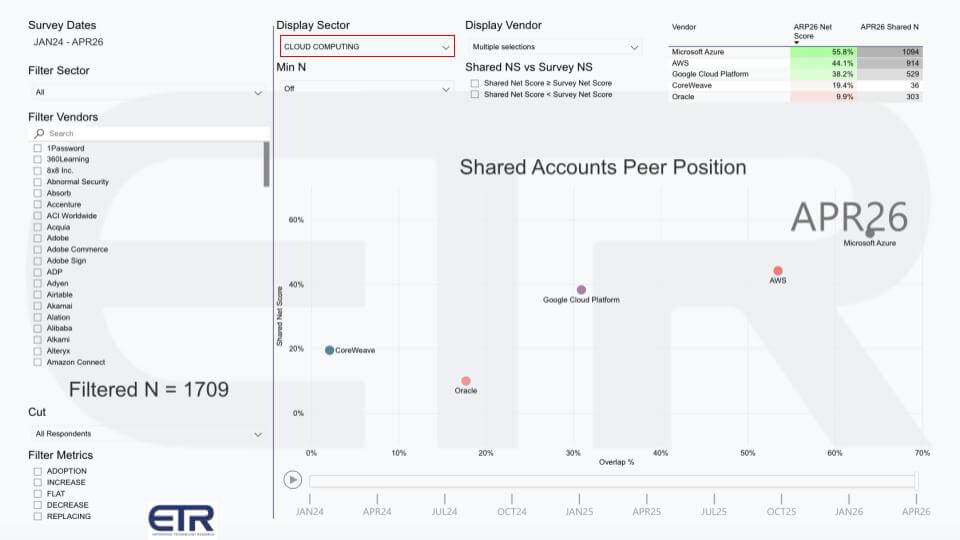Click the timeline slider track

(610, 481)
